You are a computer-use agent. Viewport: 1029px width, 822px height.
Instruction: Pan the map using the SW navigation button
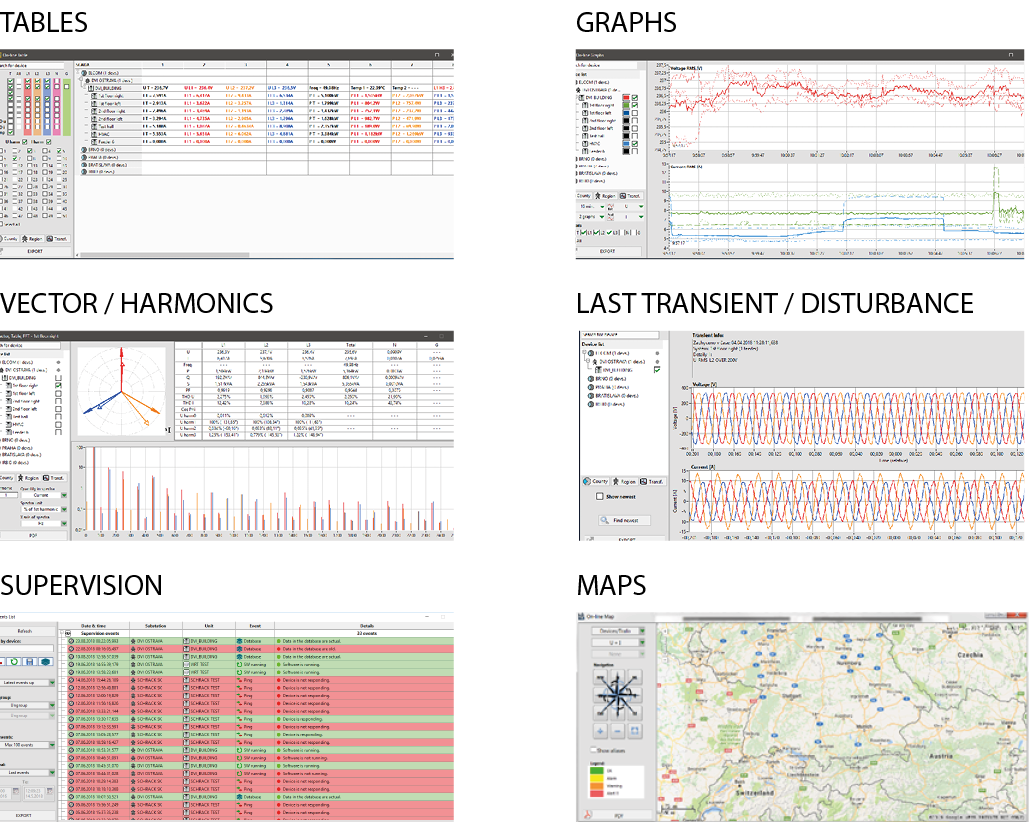[x=600, y=712]
